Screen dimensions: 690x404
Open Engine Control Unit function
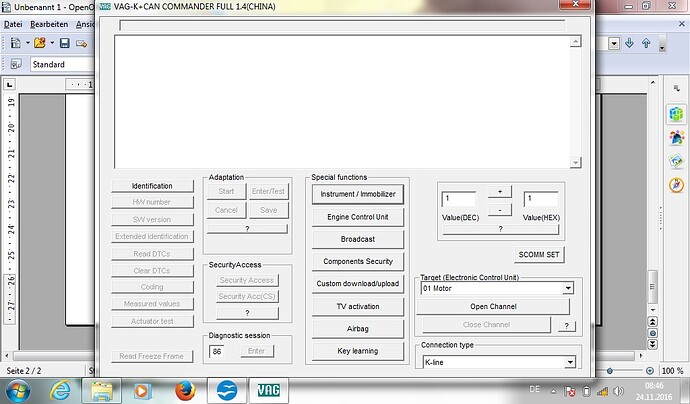(x=358, y=217)
